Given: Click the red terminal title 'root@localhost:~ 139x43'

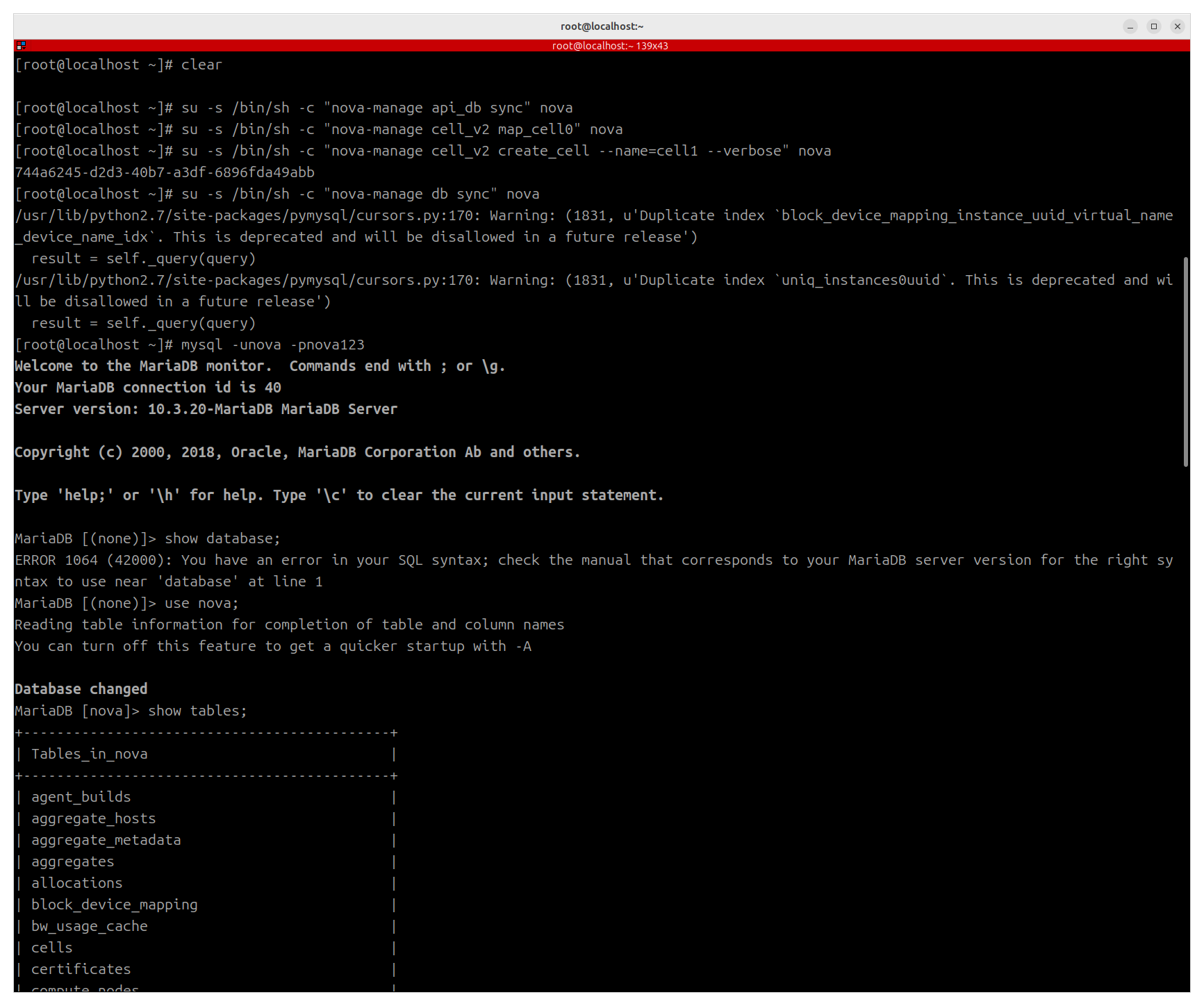Looking at the screenshot, I should 610,46.
